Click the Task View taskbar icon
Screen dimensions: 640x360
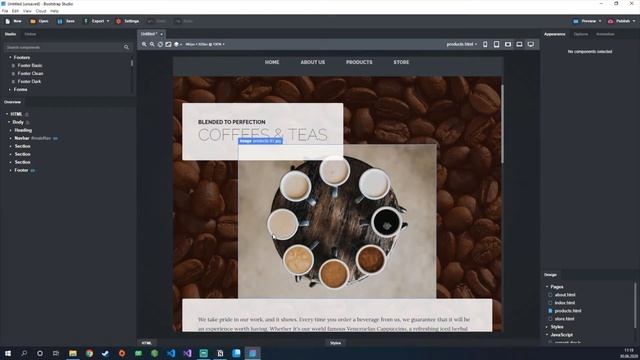tap(56, 353)
